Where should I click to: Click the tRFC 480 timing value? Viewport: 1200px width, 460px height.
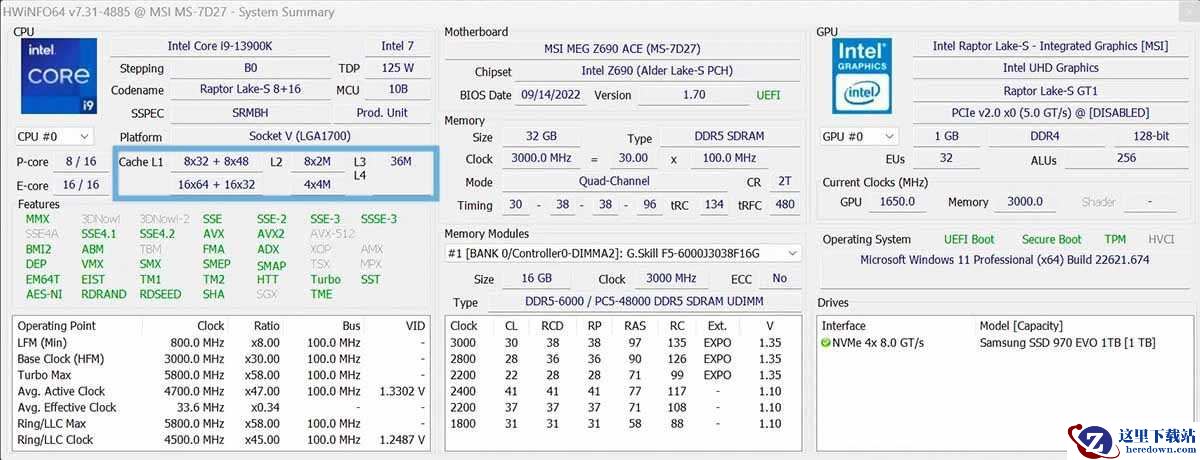point(785,205)
